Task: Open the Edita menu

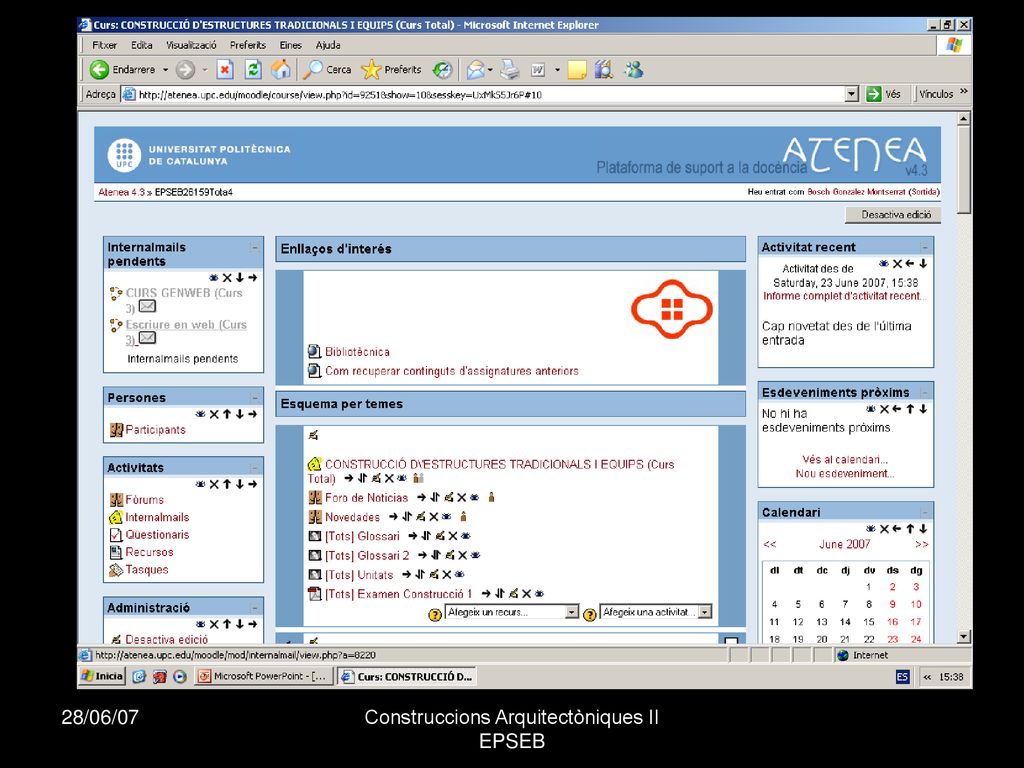Action: click(142, 45)
